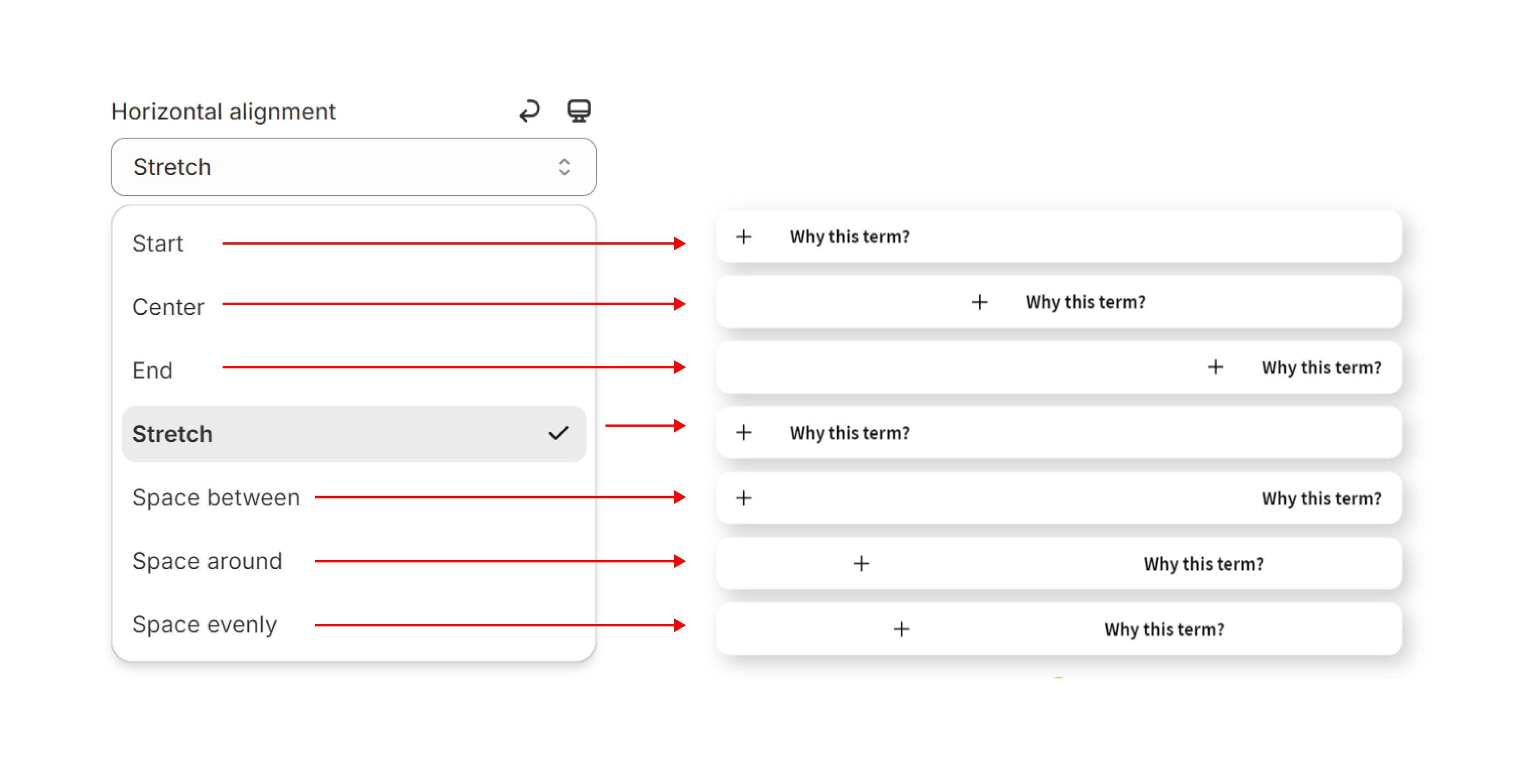Click the plus icon in the Space evenly example row
1524x784 pixels.
(x=901, y=629)
